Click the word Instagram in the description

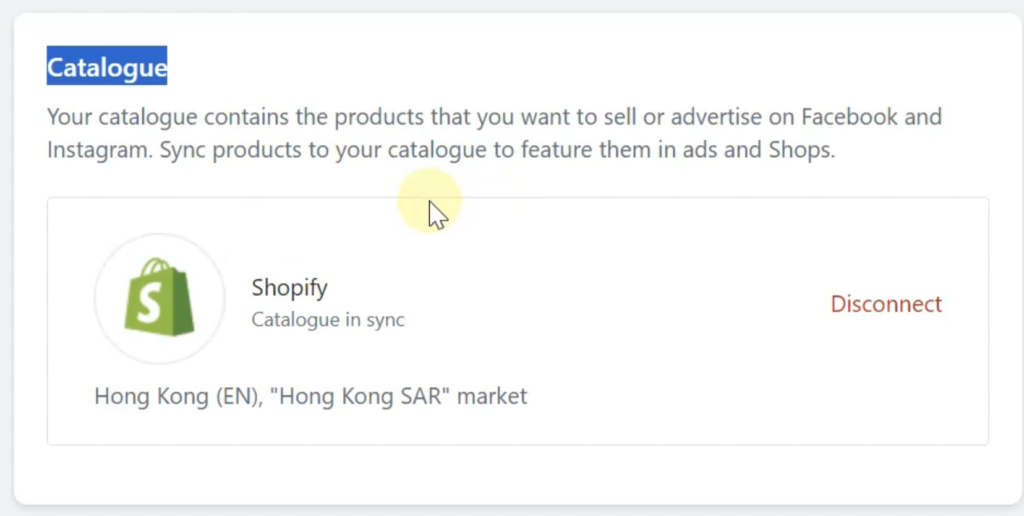click(92, 151)
